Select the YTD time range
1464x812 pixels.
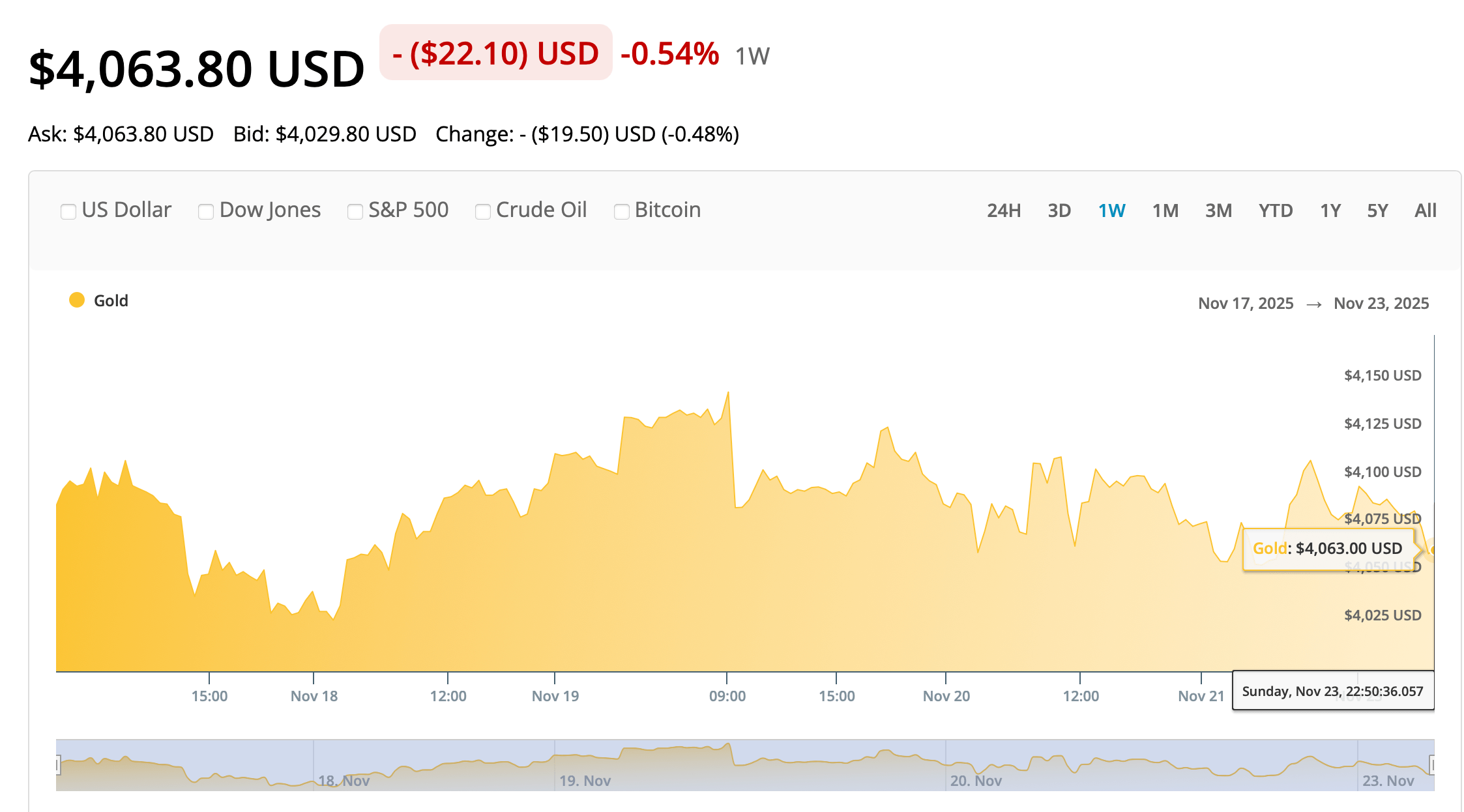click(1276, 210)
